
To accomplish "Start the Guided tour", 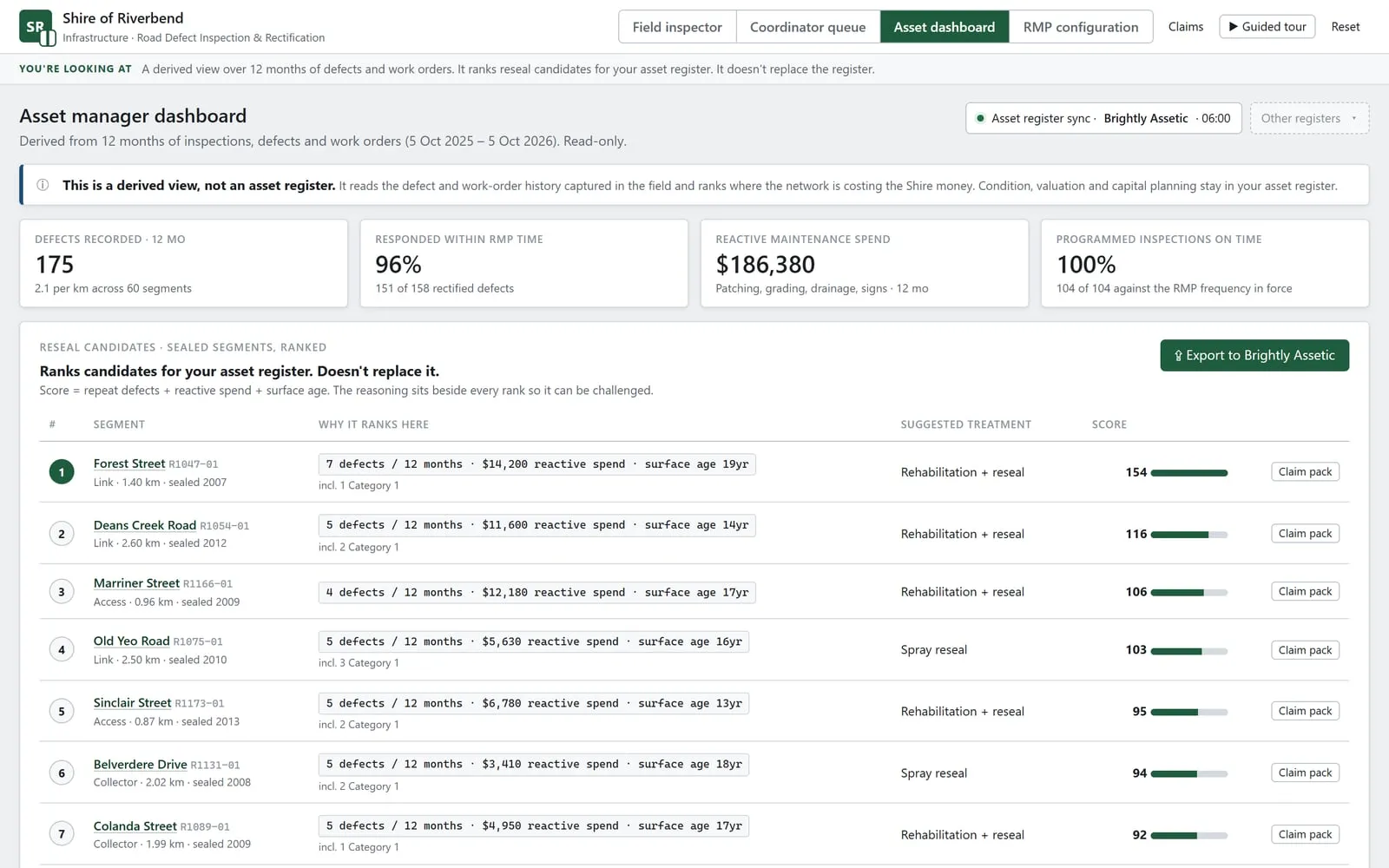I will [1267, 27].
